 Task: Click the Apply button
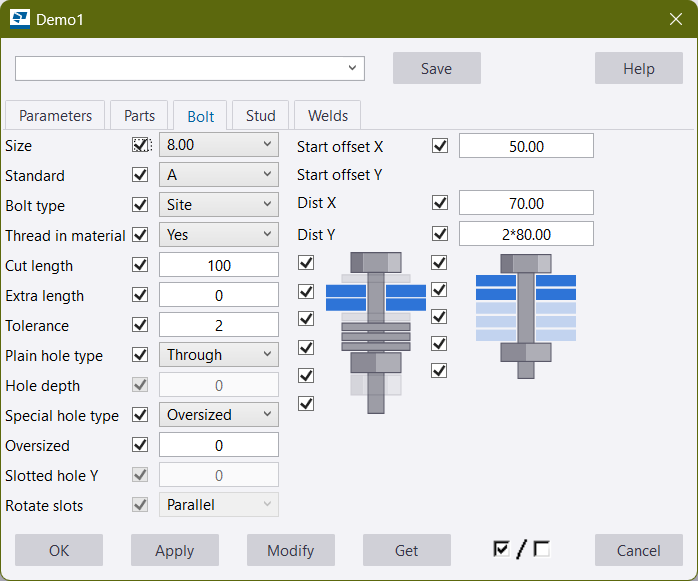point(174,550)
